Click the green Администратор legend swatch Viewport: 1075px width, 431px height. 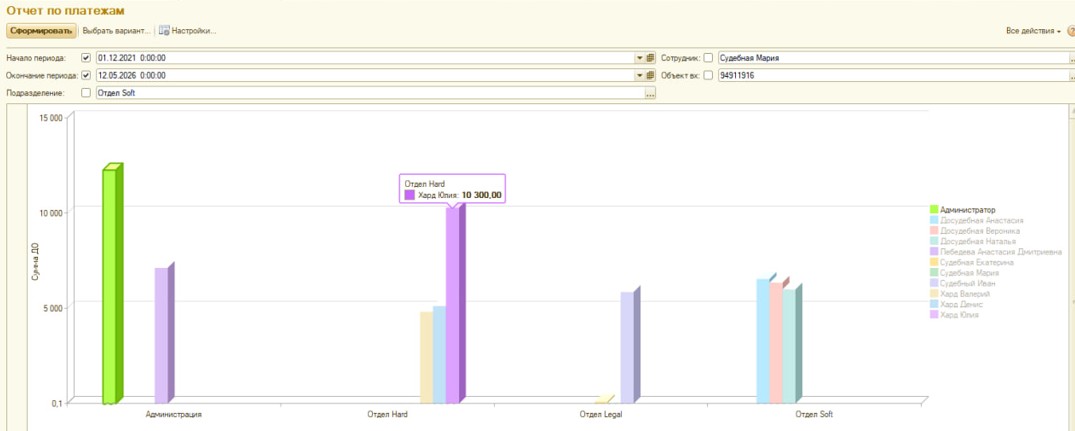934,210
